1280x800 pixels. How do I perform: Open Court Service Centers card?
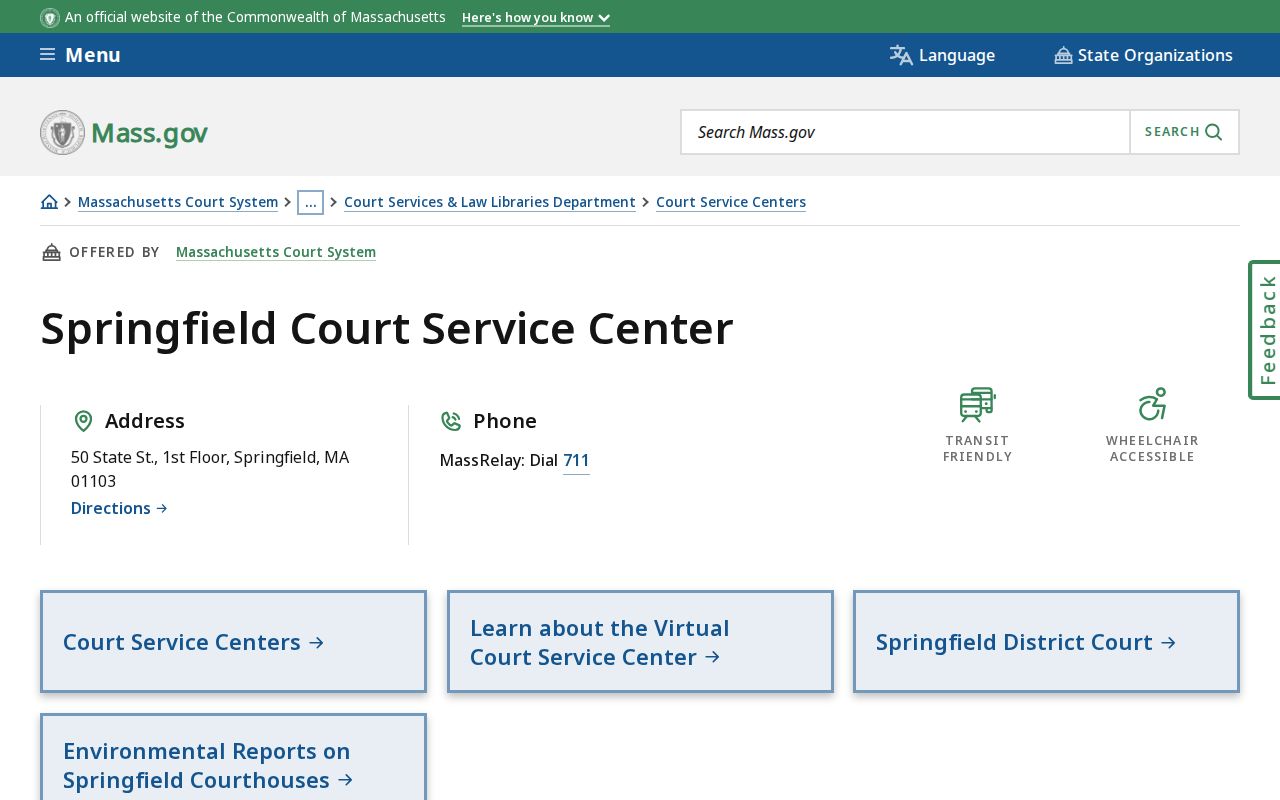[x=233, y=642]
